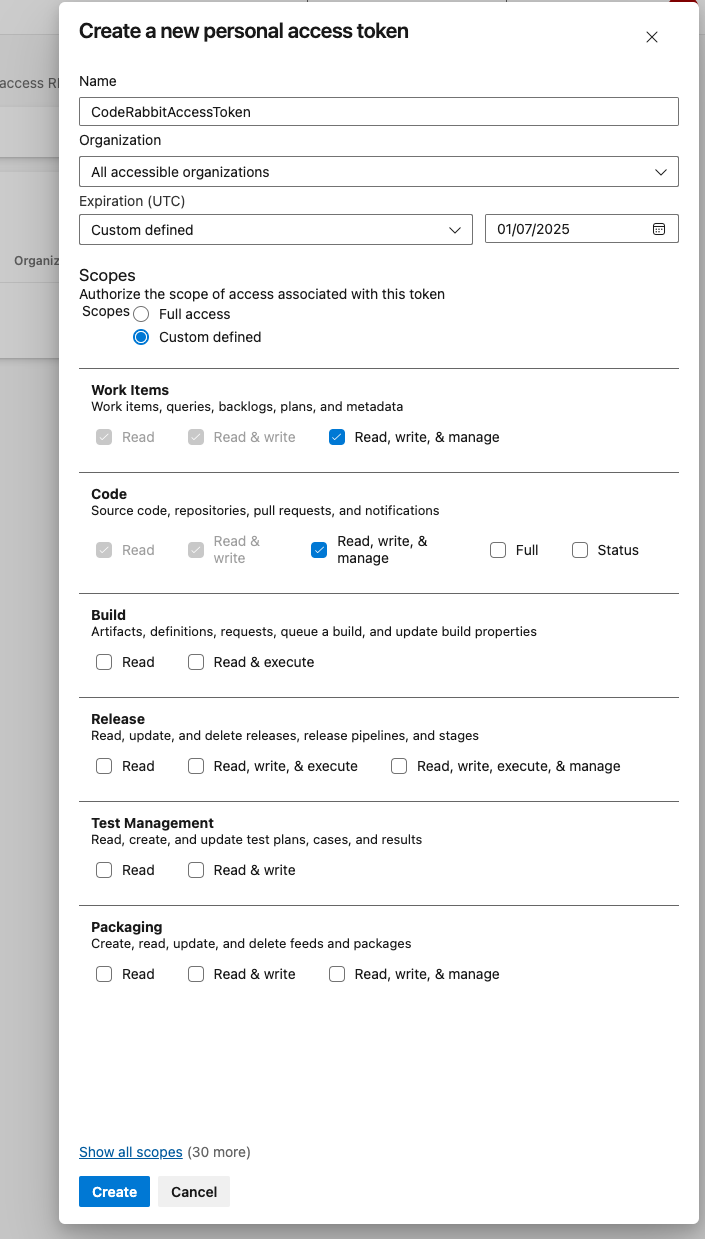Check Read under Build section
Image resolution: width=705 pixels, height=1239 pixels.
[104, 662]
